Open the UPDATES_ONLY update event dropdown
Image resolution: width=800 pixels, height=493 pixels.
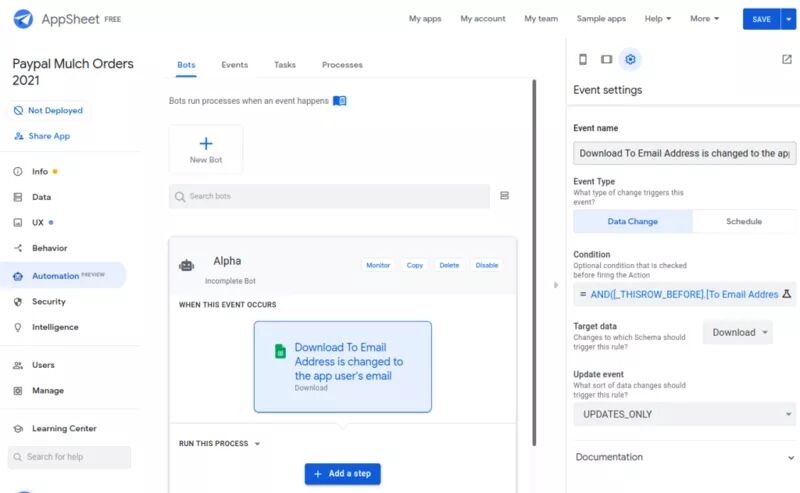point(684,414)
